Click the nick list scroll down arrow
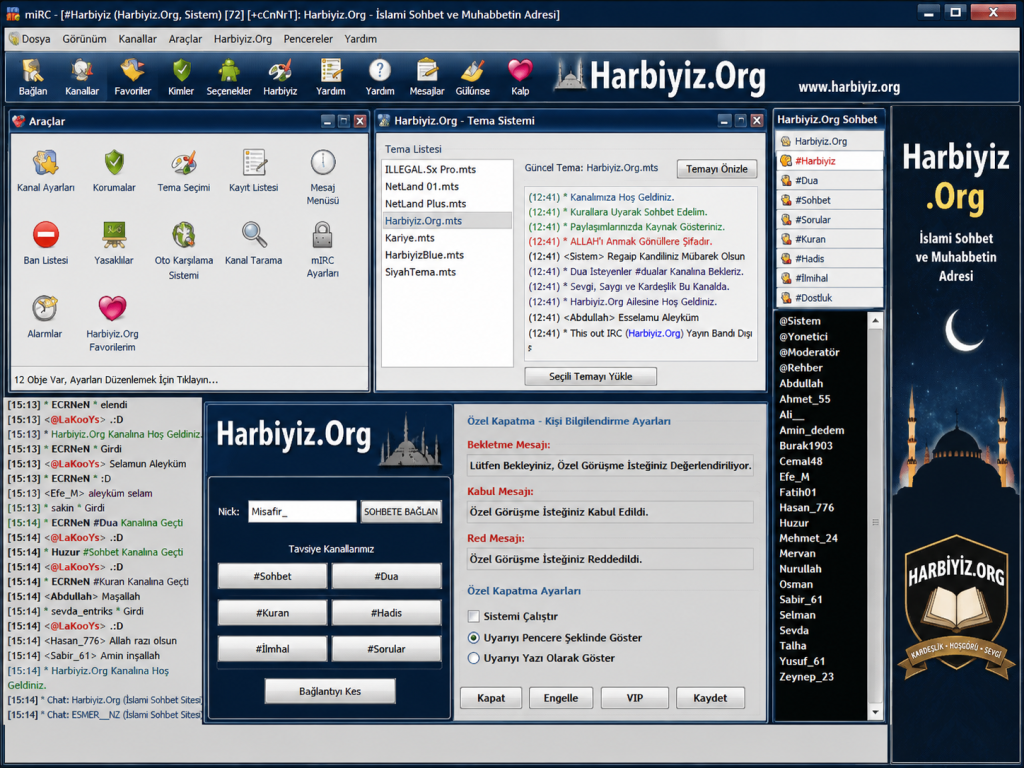Image resolution: width=1024 pixels, height=768 pixels. (876, 712)
